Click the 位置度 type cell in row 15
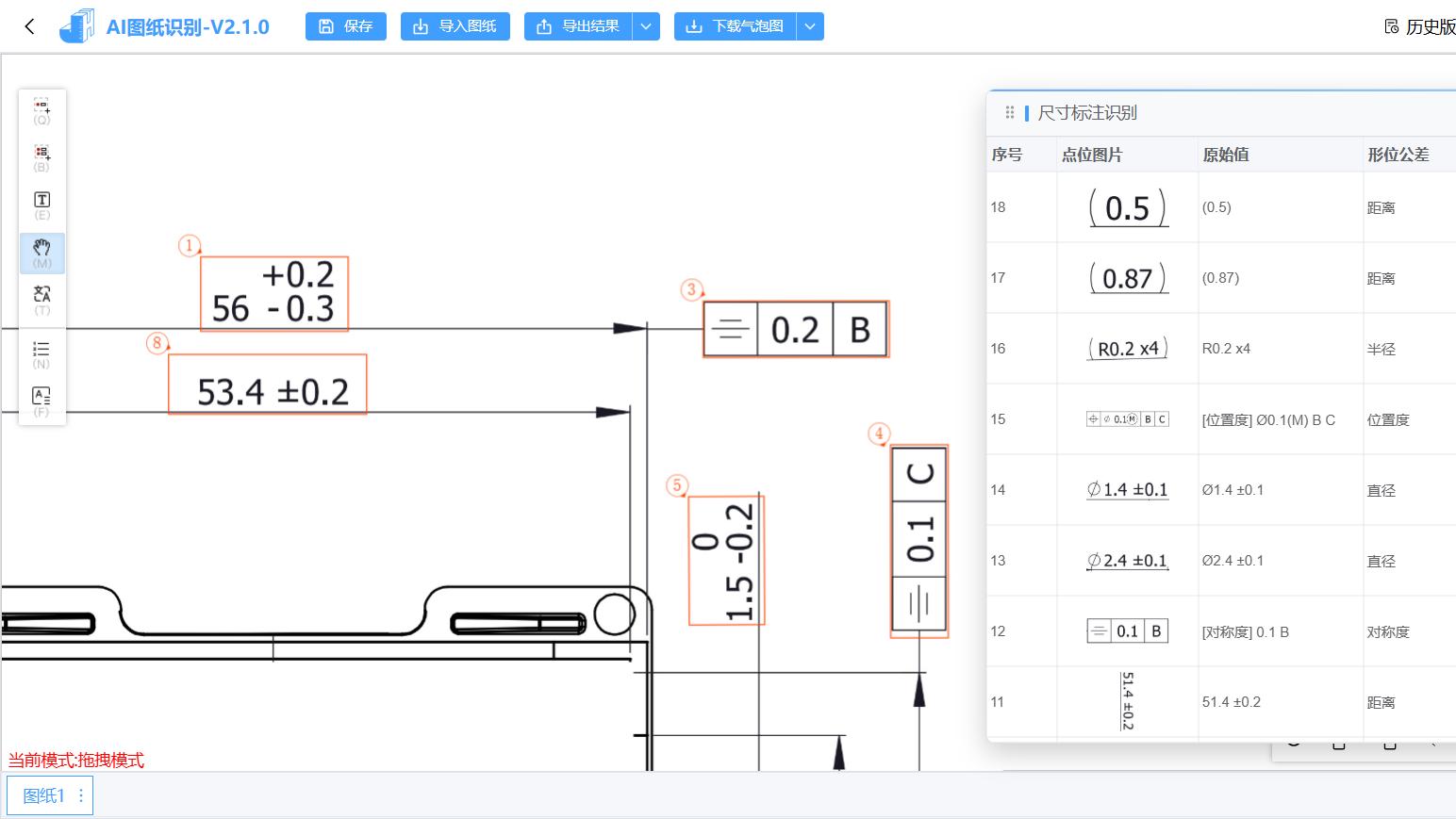Viewport: 1456px width, 819px height. click(x=1388, y=419)
